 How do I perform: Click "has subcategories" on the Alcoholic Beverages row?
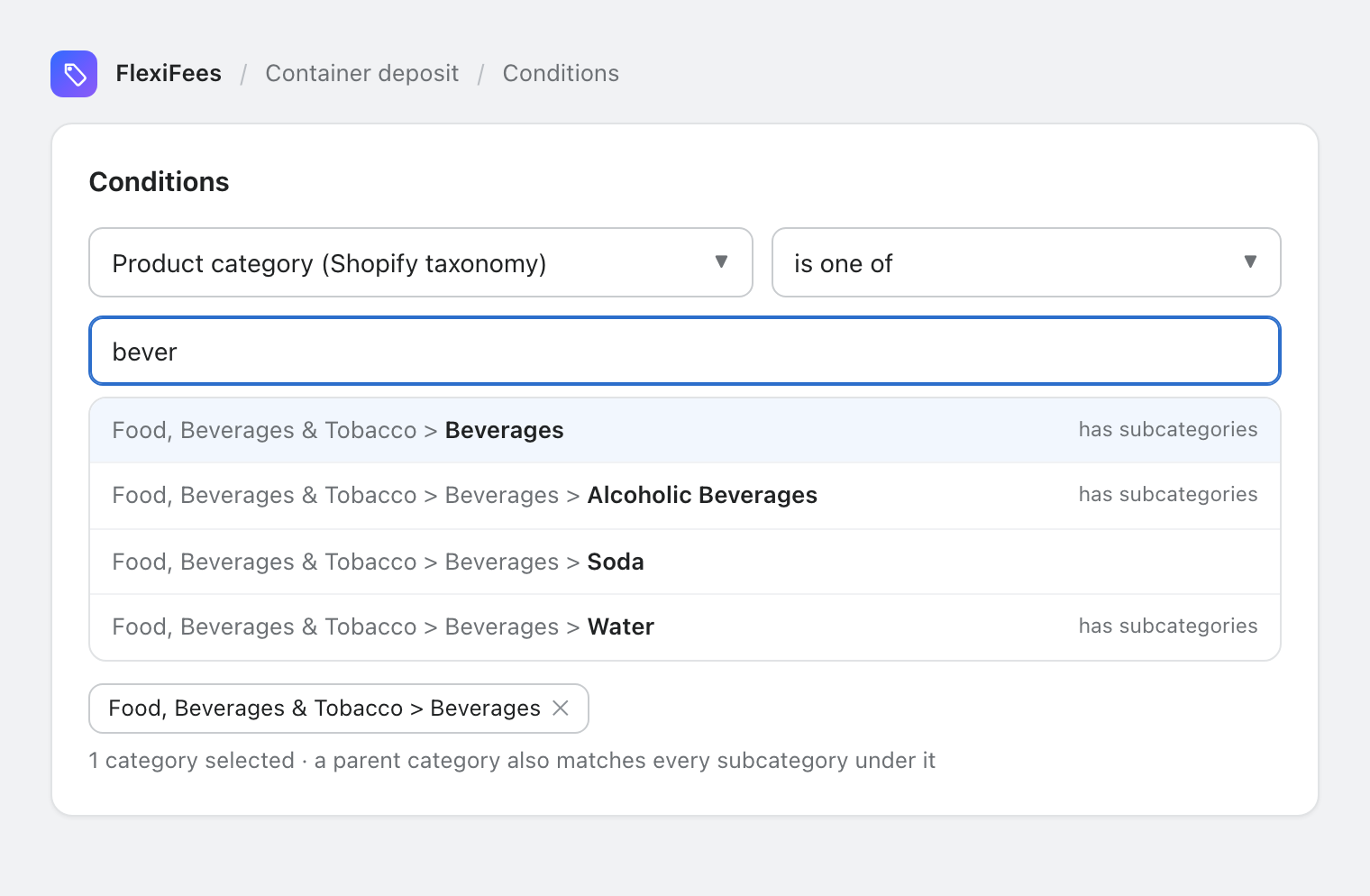click(1168, 495)
